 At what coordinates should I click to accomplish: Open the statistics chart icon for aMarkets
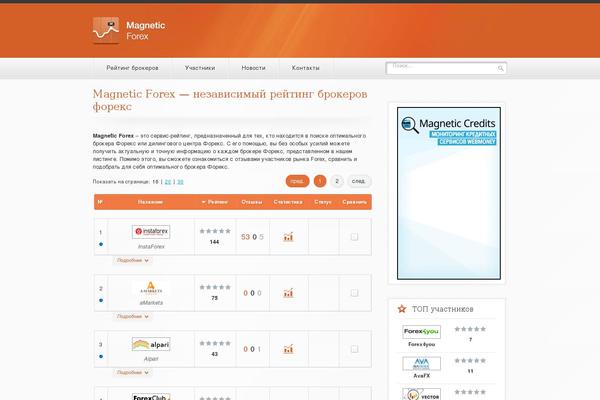point(288,293)
